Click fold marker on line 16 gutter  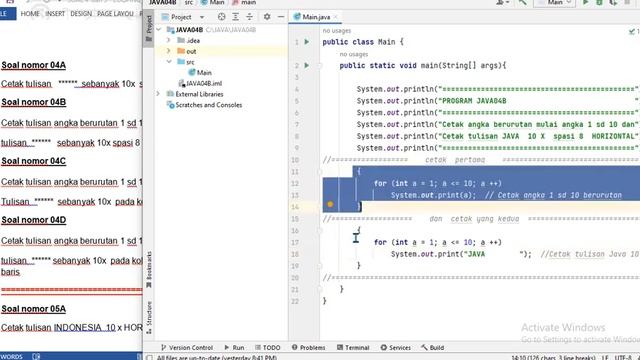click(x=320, y=231)
